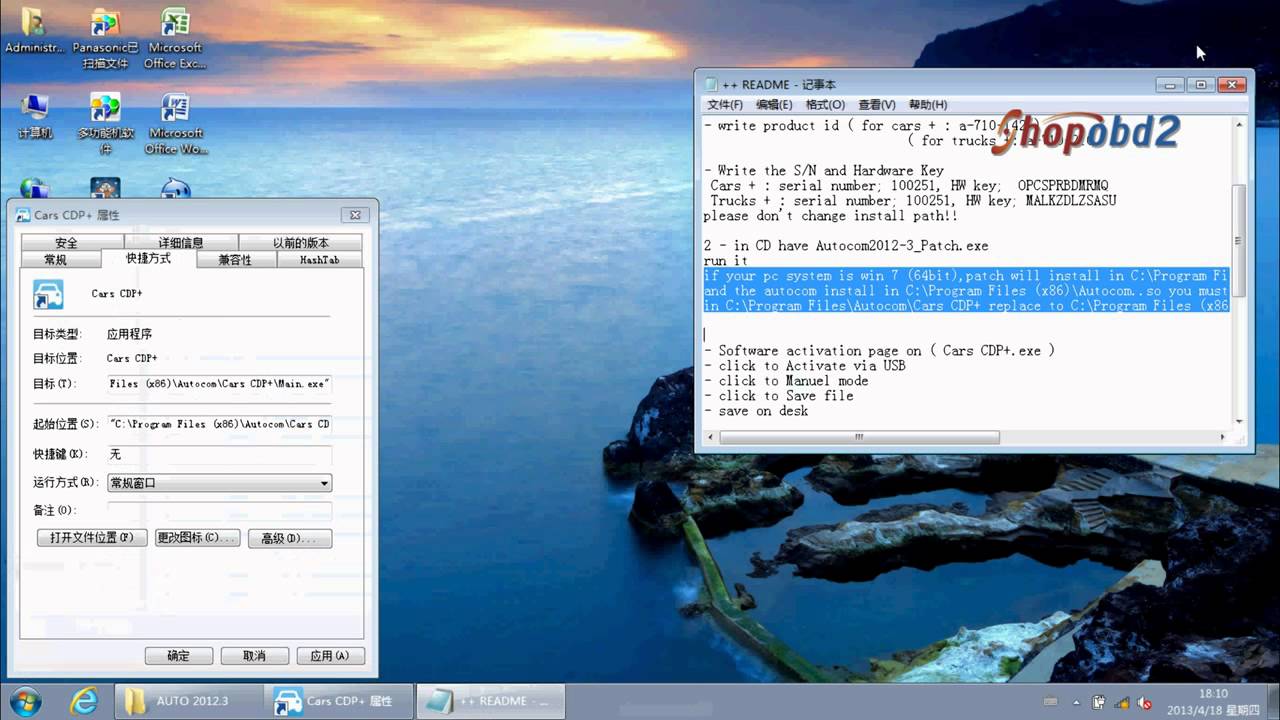Open the 帮助(H) menu in Notepad
This screenshot has width=1280, height=720.
(927, 105)
